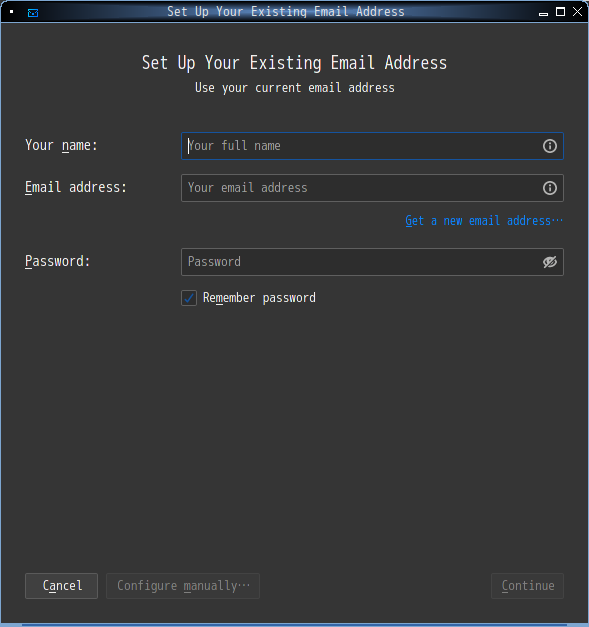Uncheck the Remember password checkbox
This screenshot has height=627, width=589.
click(189, 298)
